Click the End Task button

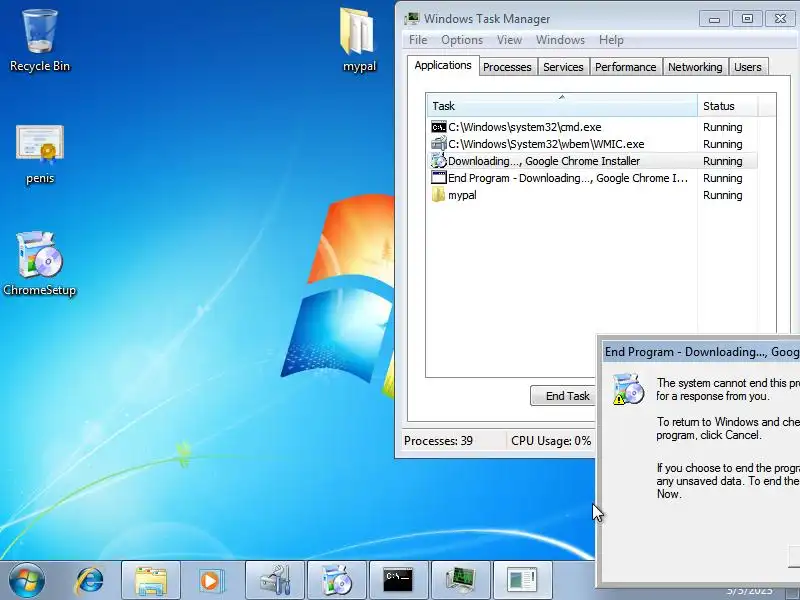pyautogui.click(x=563, y=396)
